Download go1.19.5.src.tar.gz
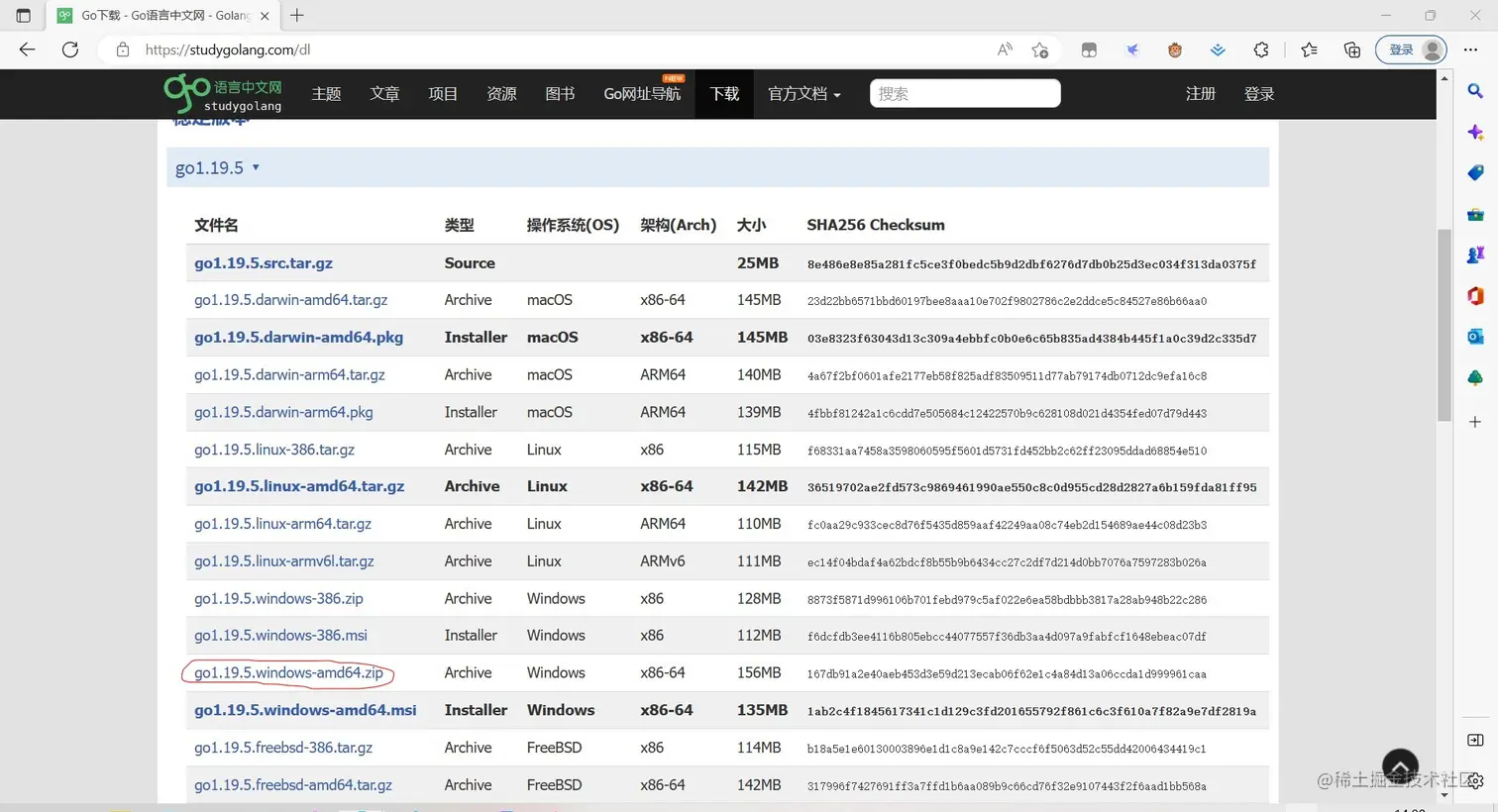Screen dimensions: 1498x812 click(x=264, y=263)
